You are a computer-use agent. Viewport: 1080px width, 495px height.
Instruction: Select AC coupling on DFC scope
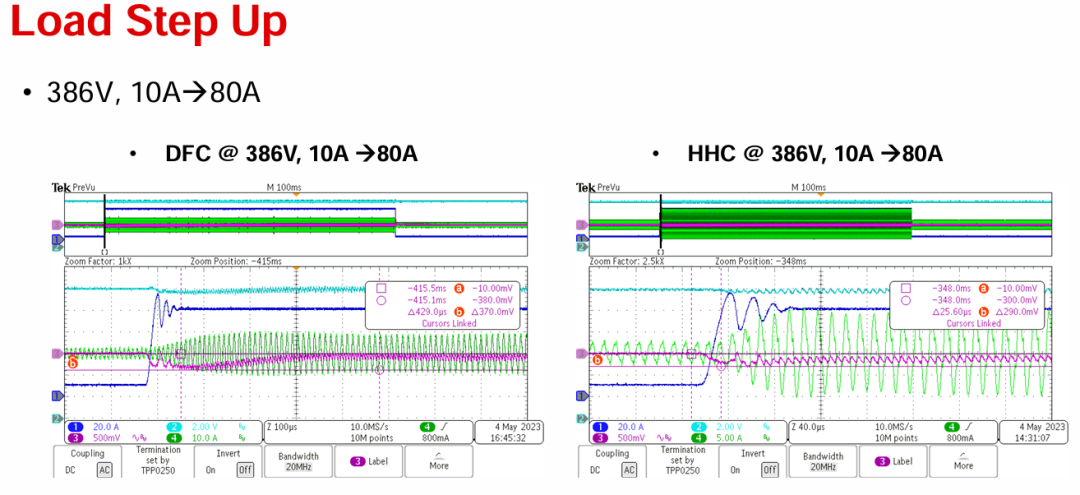pyautogui.click(x=103, y=470)
